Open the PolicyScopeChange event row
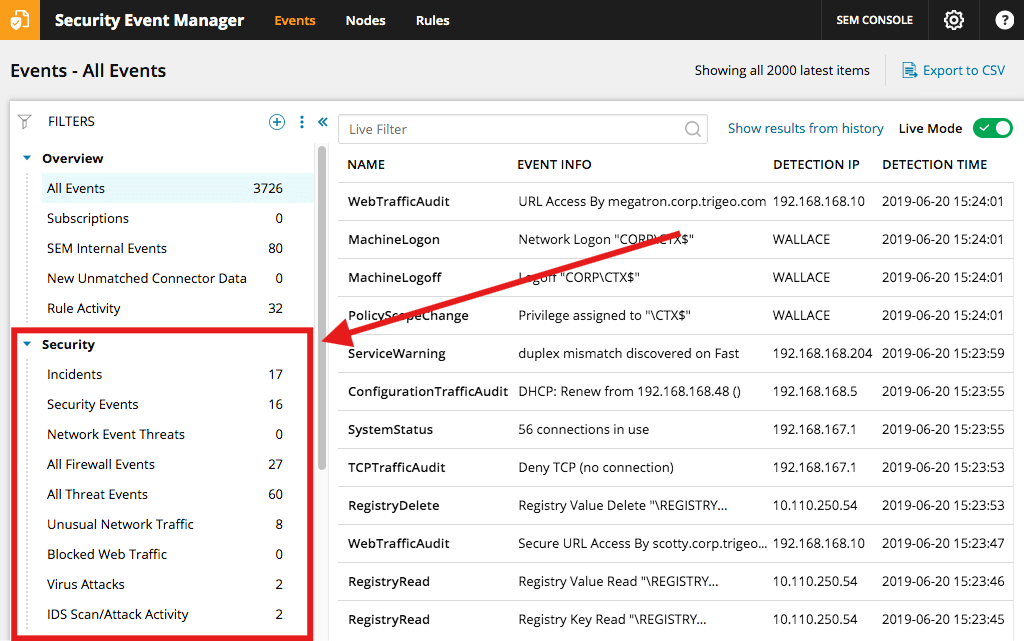Viewport: 1024px width, 641px height. [675, 315]
